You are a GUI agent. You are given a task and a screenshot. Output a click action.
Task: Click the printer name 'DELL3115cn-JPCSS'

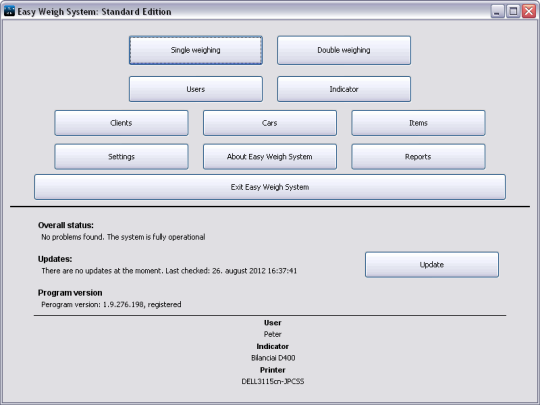click(x=272, y=381)
